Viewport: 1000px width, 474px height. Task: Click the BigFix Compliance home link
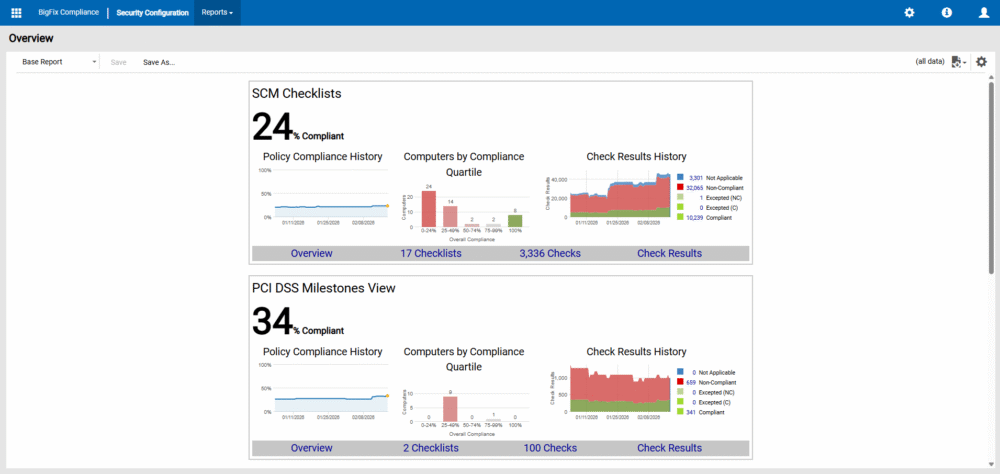click(x=69, y=13)
